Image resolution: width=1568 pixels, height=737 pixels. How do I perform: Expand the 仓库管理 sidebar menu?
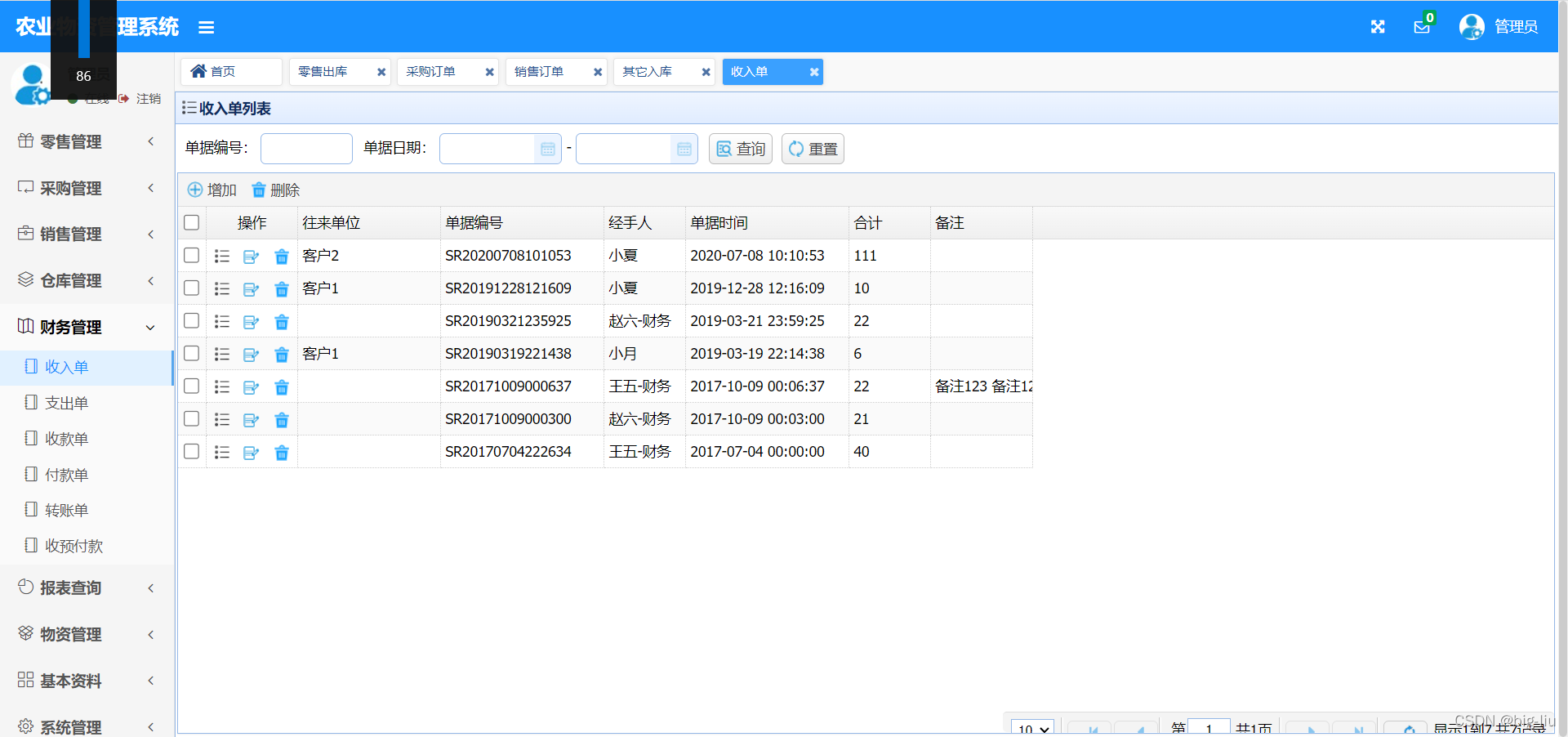pyautogui.click(x=87, y=280)
